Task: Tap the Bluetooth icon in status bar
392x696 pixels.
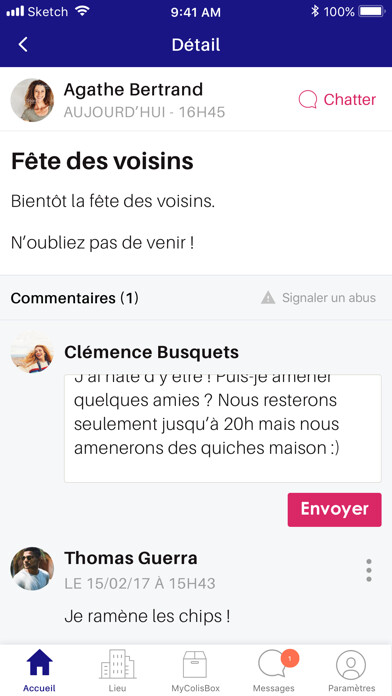Action: [x=315, y=11]
